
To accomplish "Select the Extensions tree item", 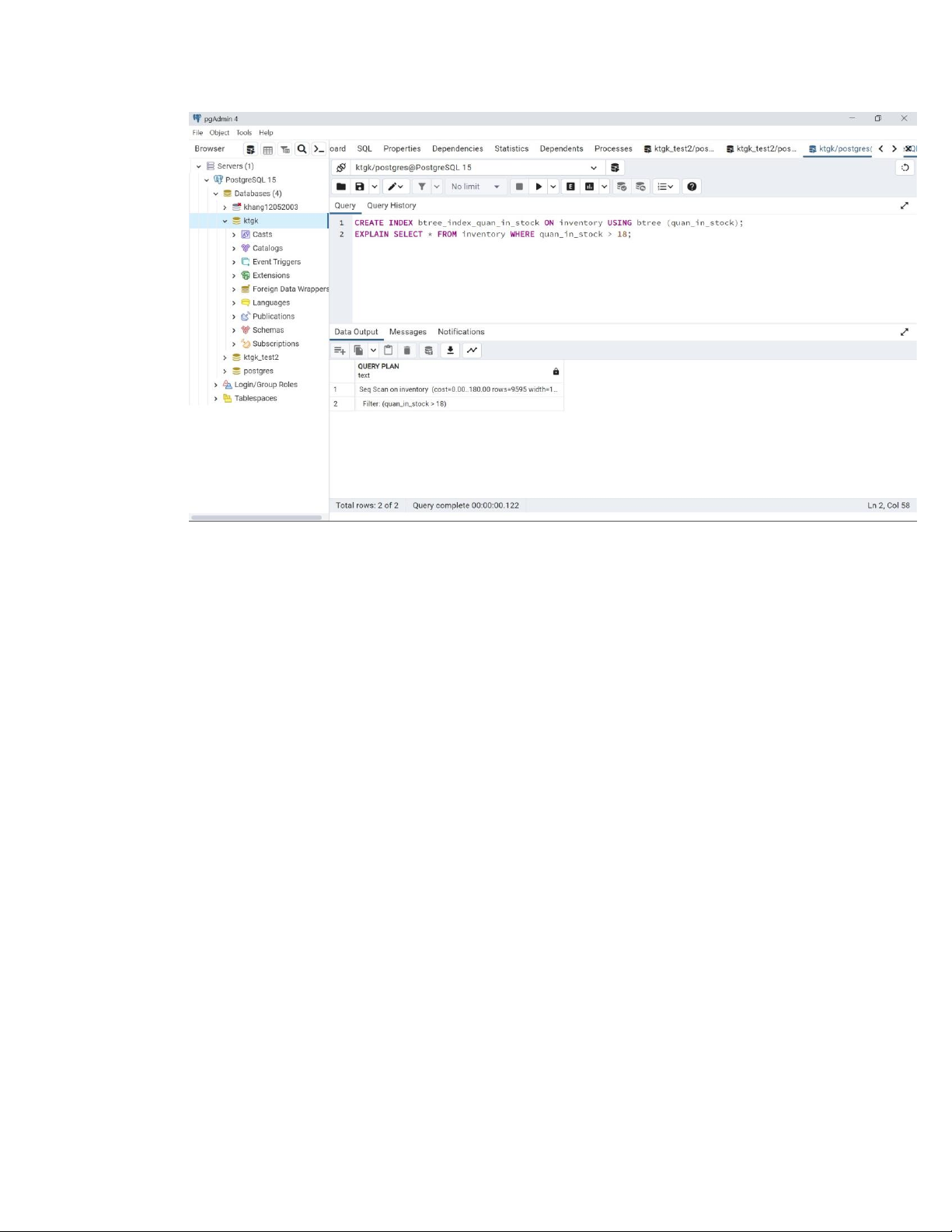I will [270, 276].
